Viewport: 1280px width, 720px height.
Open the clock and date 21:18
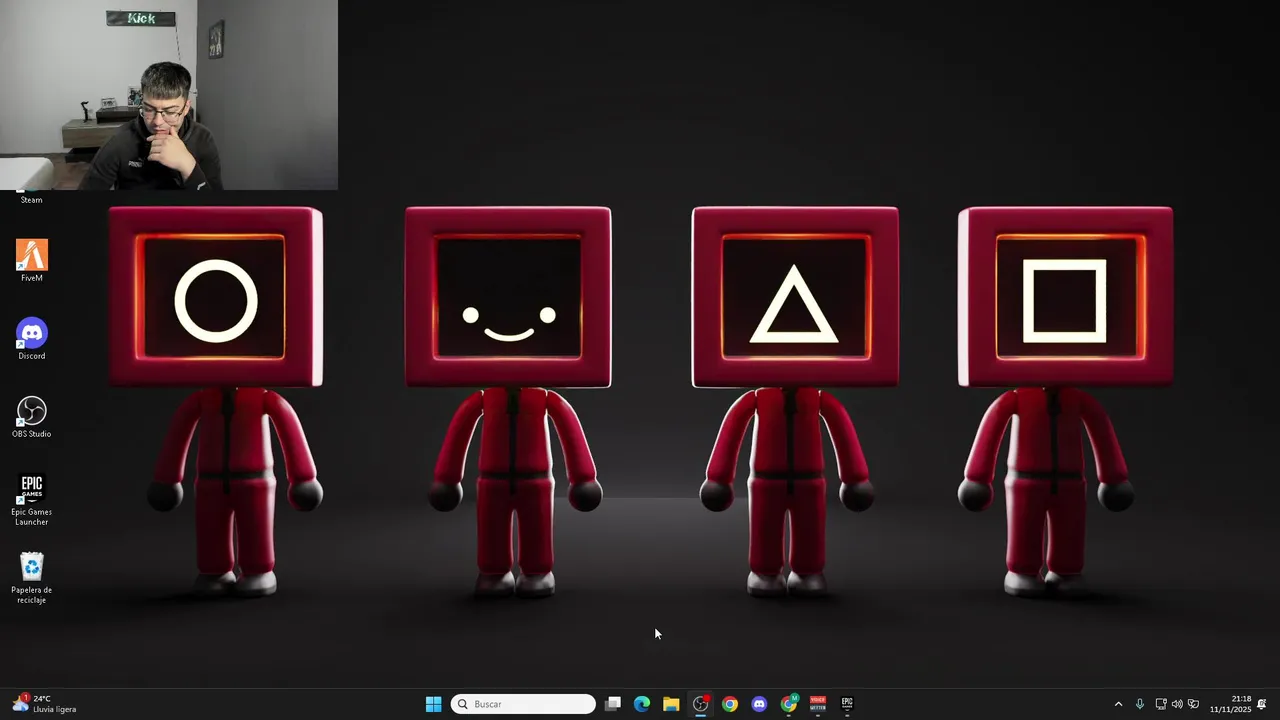click(1231, 704)
